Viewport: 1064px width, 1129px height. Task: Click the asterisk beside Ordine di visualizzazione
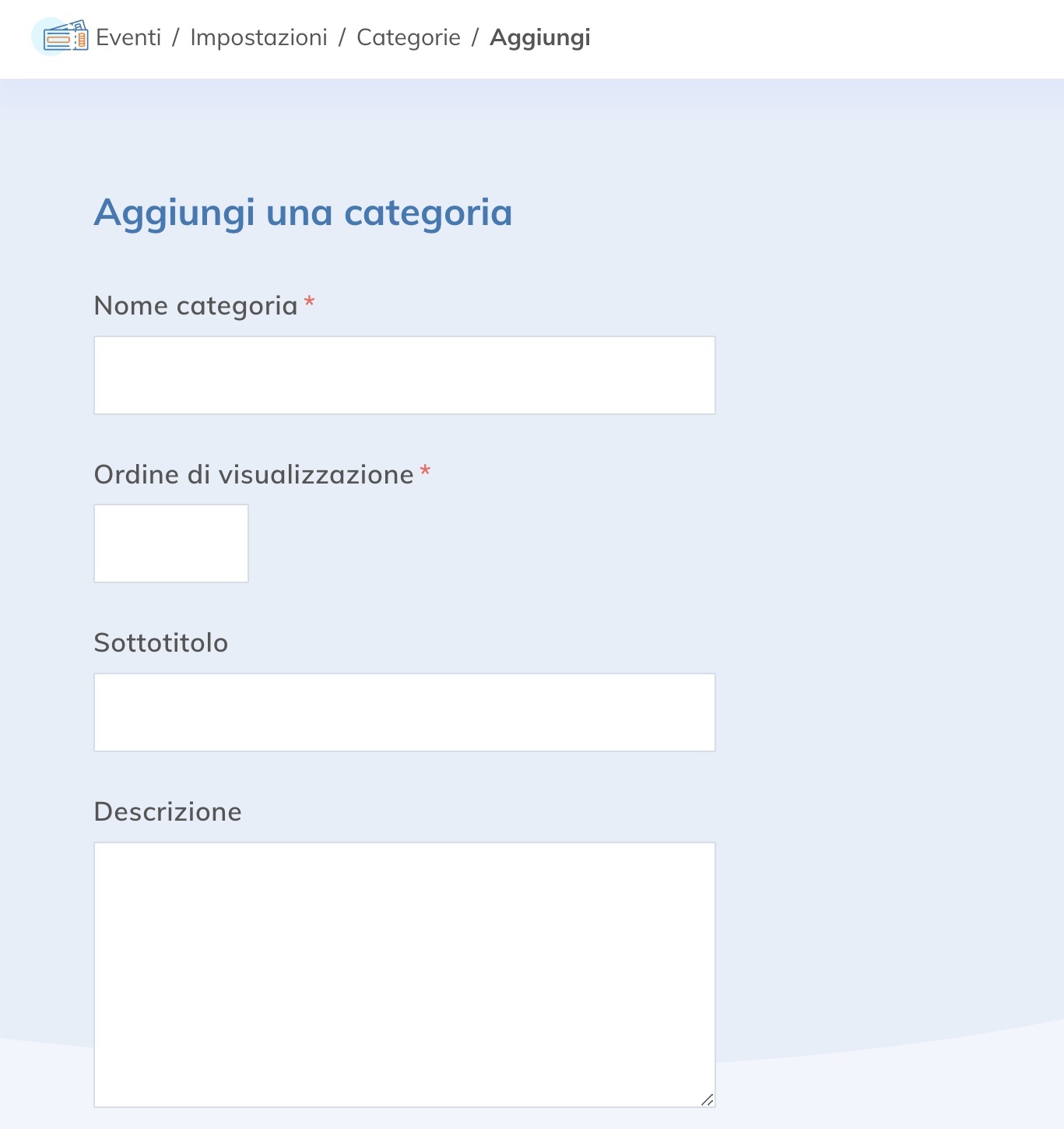(424, 472)
